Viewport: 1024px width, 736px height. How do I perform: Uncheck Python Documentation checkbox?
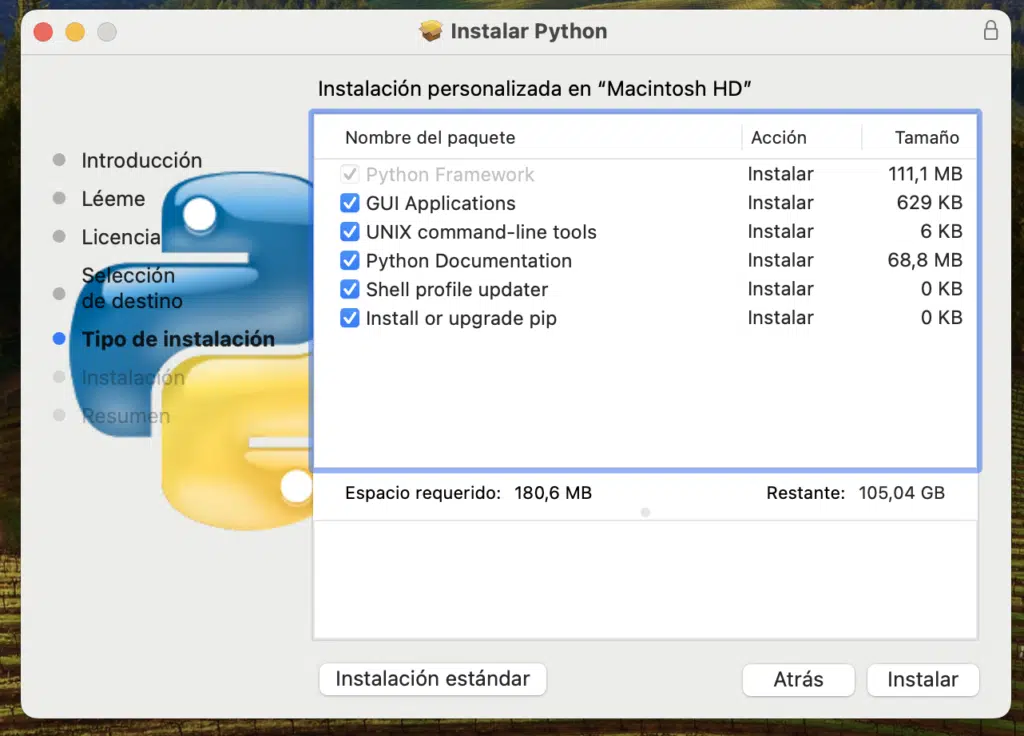click(349, 261)
